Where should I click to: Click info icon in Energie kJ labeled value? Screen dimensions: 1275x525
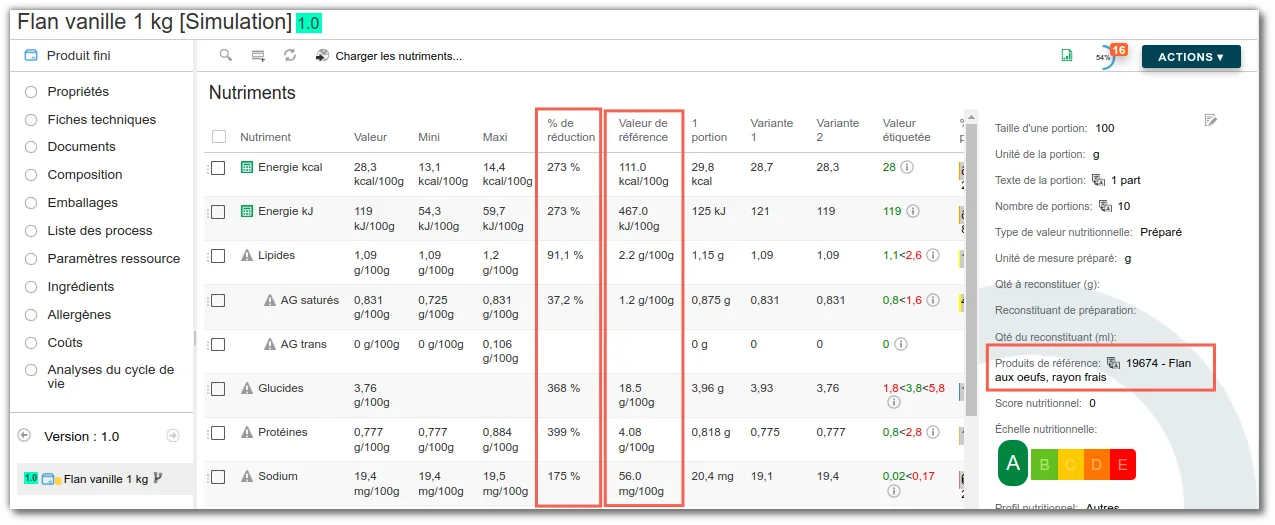point(913,211)
